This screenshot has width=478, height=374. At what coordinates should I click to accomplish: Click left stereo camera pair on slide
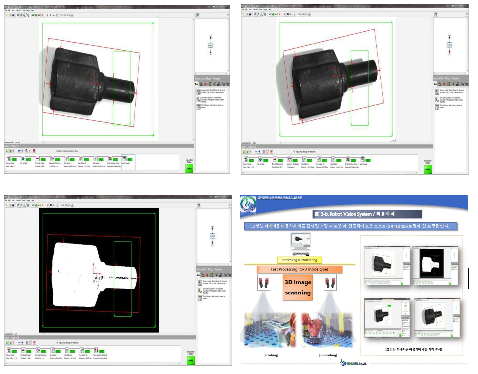(x=263, y=283)
